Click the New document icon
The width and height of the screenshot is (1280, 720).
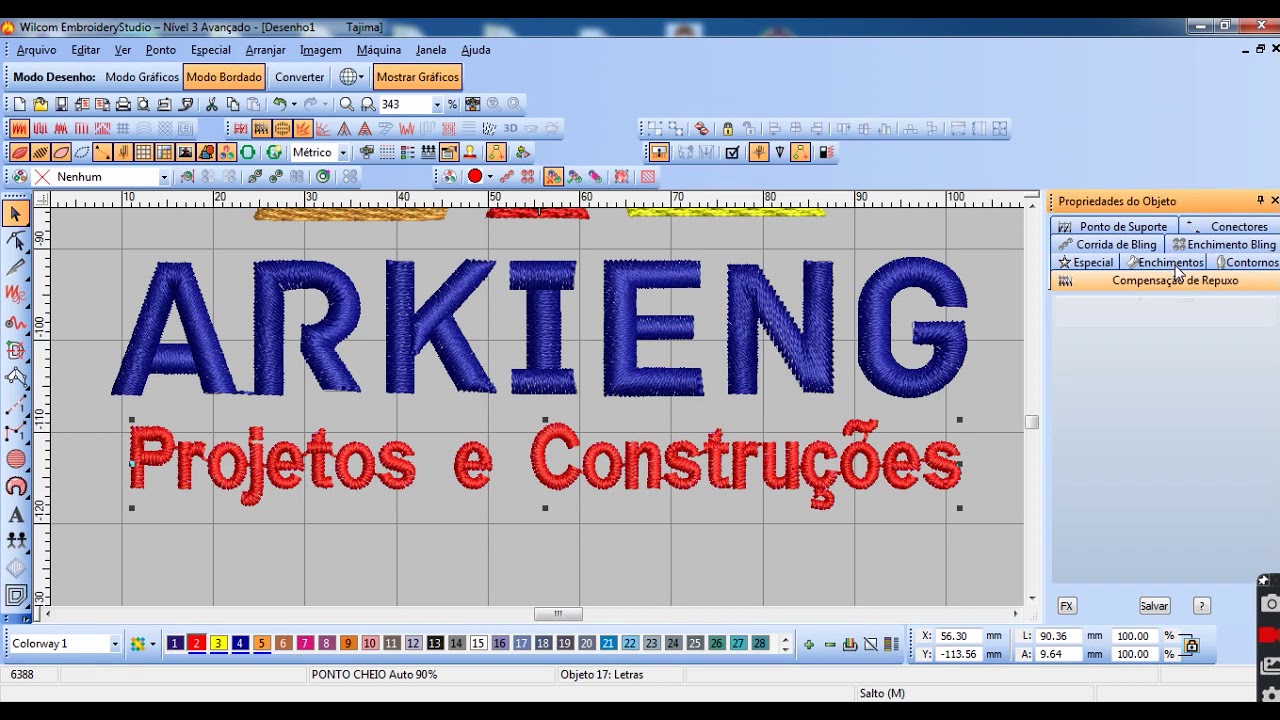(x=19, y=104)
